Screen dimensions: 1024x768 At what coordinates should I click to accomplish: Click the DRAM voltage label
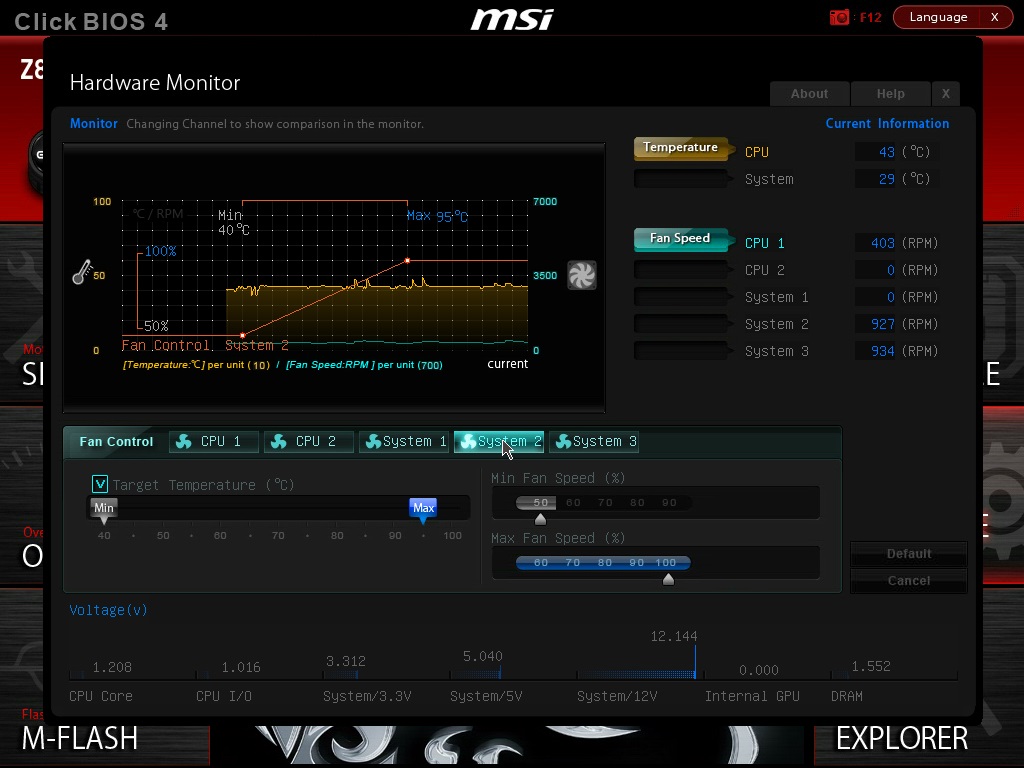click(846, 696)
